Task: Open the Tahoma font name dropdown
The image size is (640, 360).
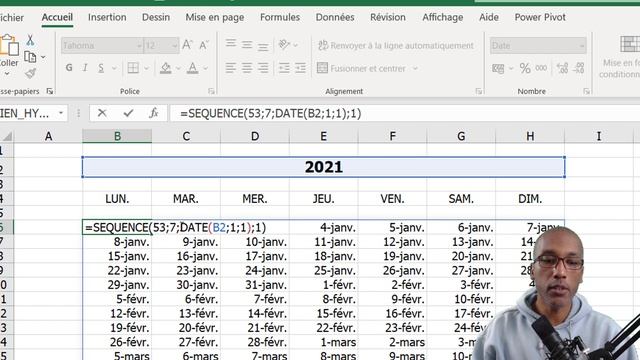Action: (x=139, y=46)
